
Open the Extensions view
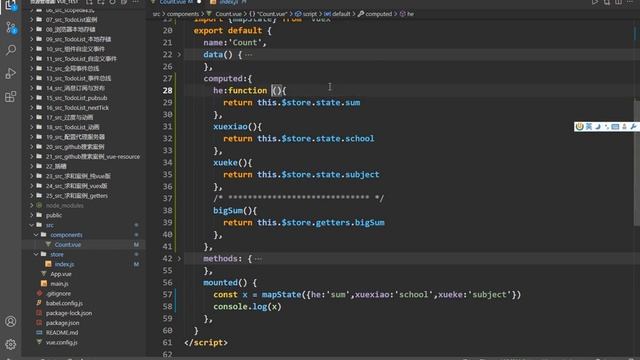(x=11, y=97)
